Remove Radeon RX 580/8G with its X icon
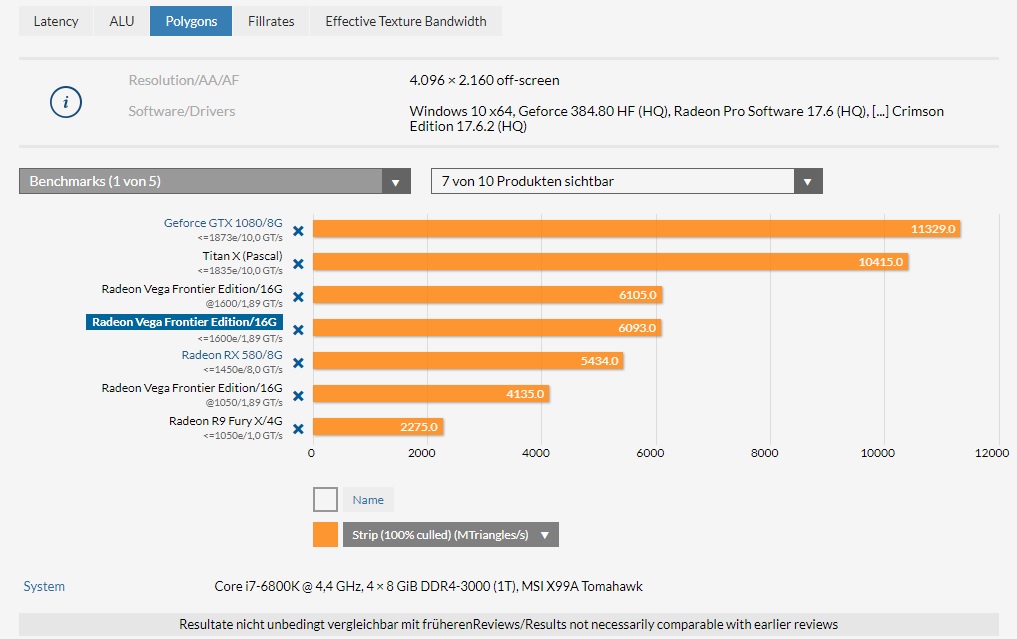Image resolution: width=1017 pixels, height=639 pixels. (298, 363)
